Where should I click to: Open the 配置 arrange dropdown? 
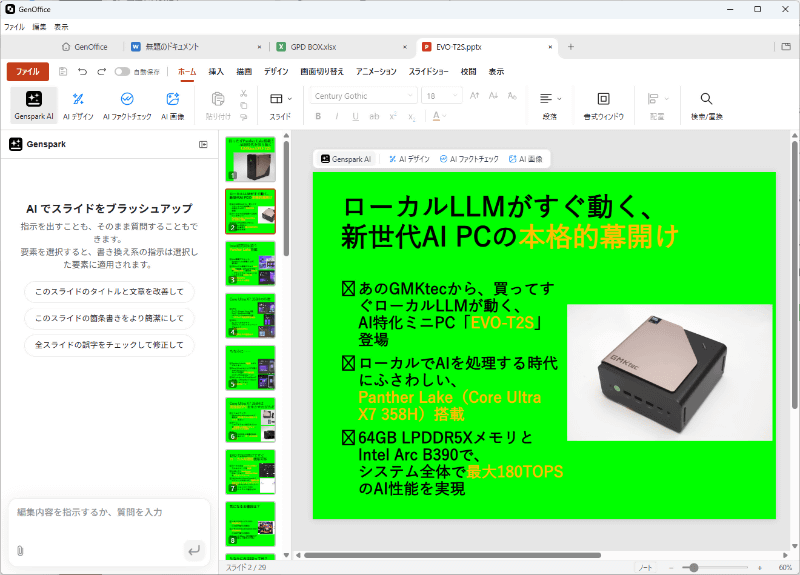coord(657,105)
